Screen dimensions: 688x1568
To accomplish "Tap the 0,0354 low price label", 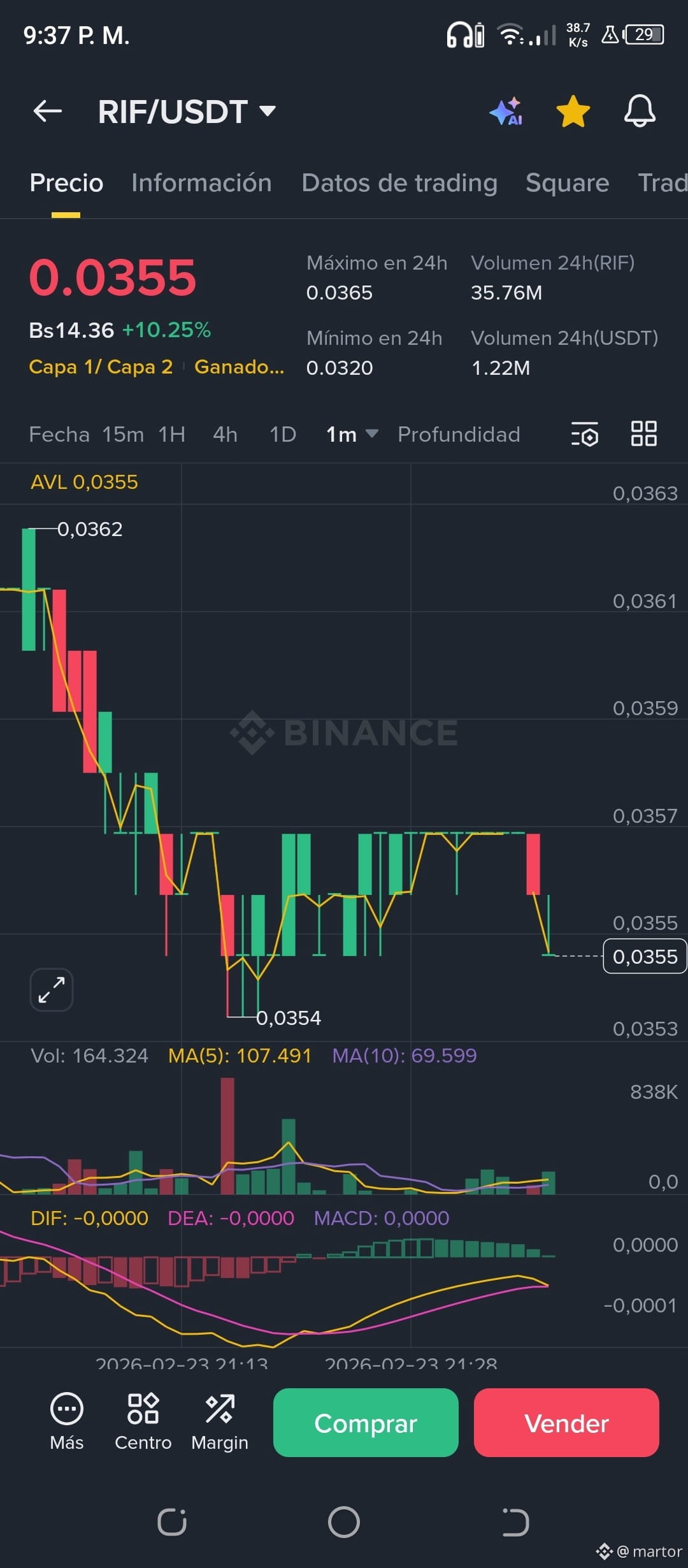I will coord(289,1018).
